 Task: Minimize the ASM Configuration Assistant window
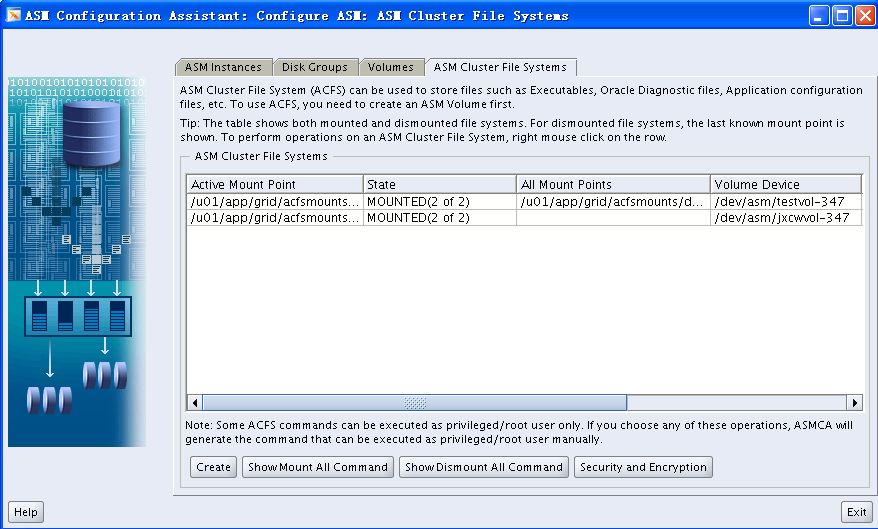(x=819, y=16)
